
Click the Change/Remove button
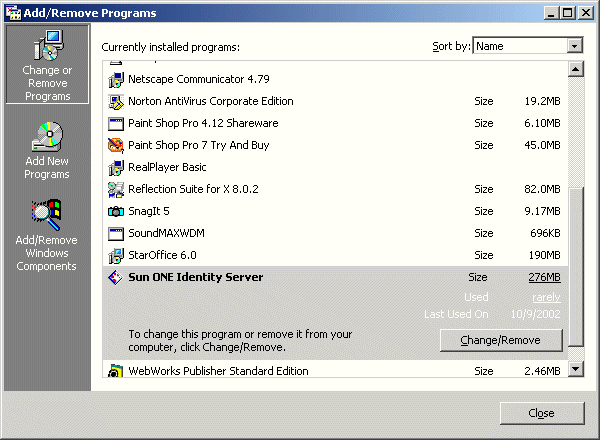tap(501, 340)
